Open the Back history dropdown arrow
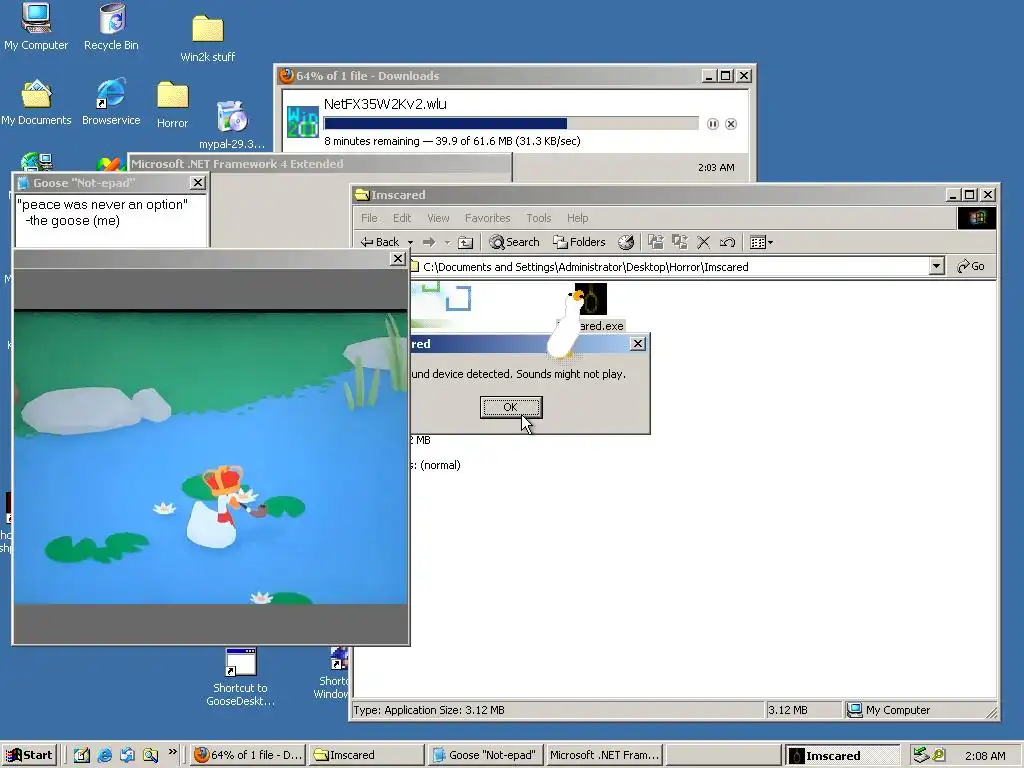This screenshot has height=768, width=1024. pyautogui.click(x=410, y=242)
